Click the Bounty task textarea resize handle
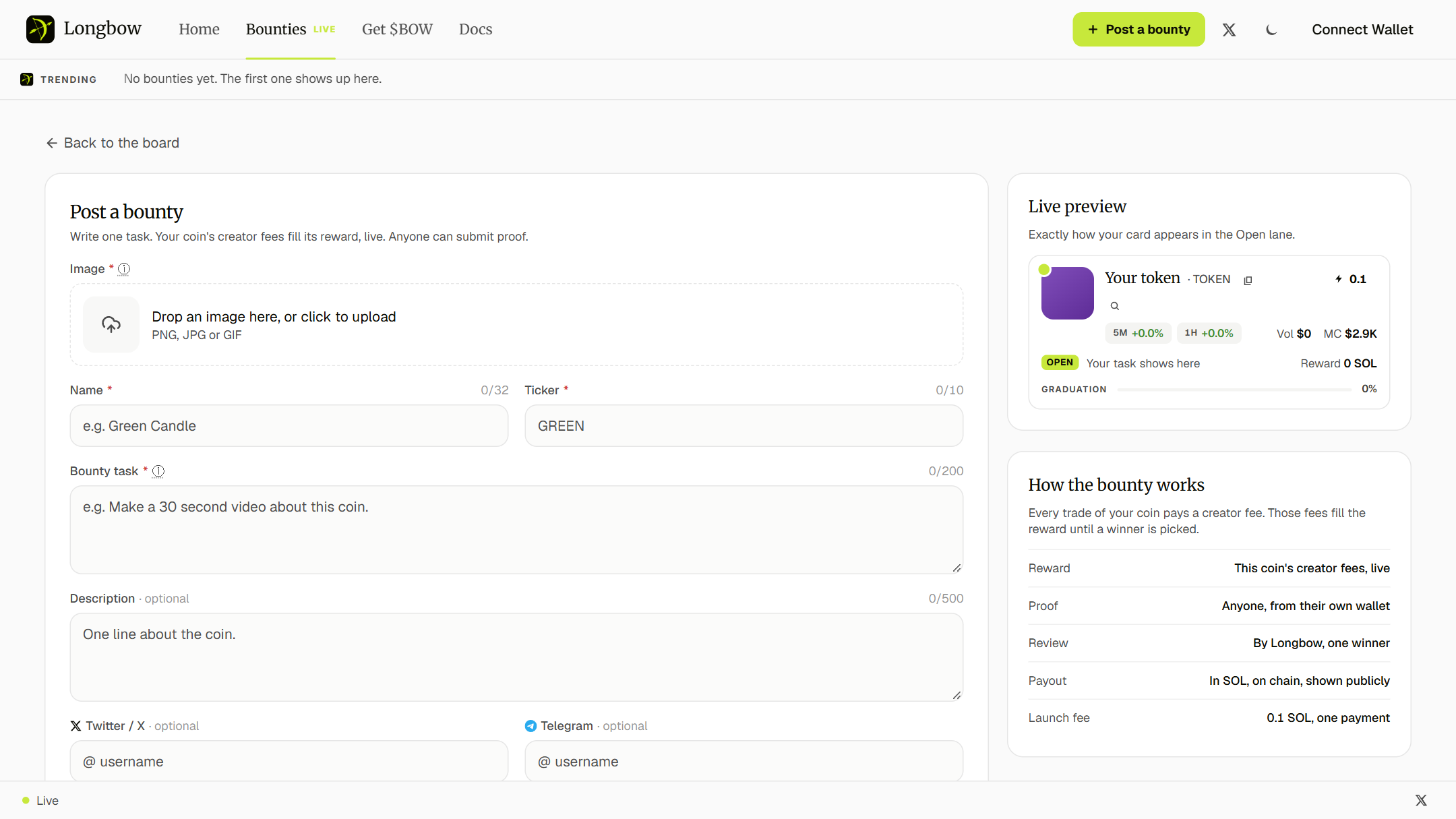The height and width of the screenshot is (819, 1456). (x=957, y=568)
